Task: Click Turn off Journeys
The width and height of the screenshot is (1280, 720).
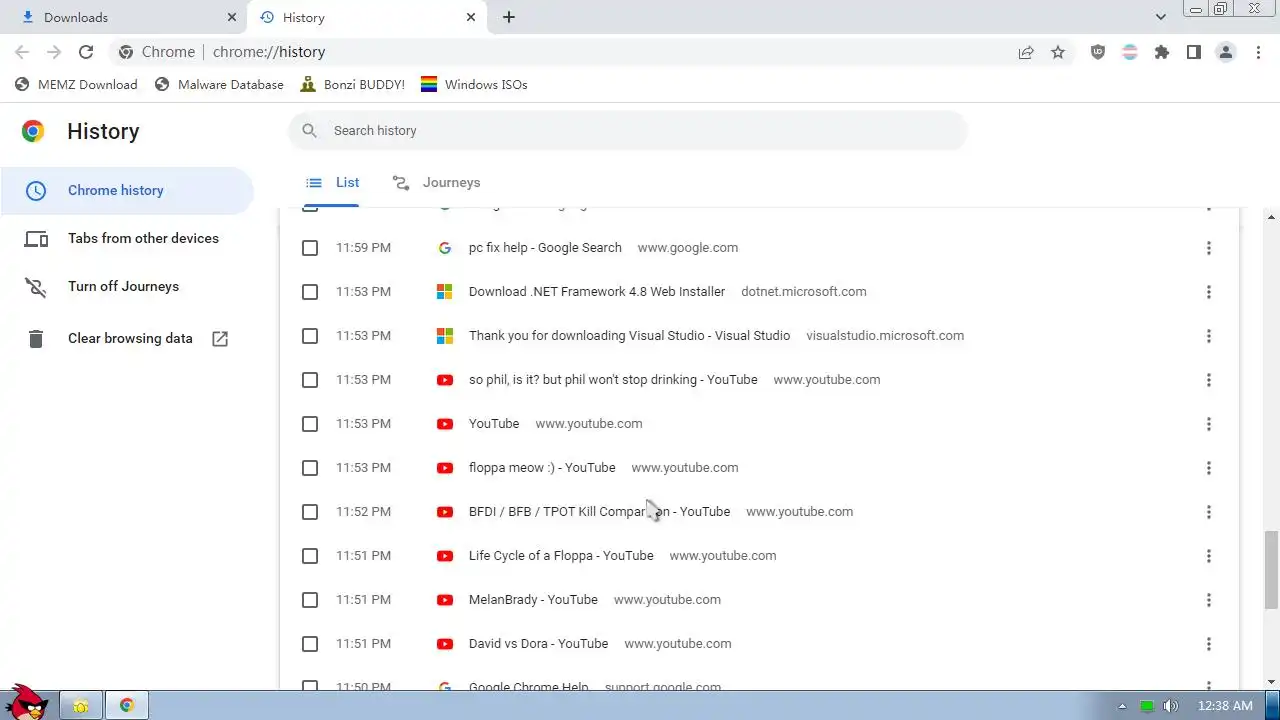Action: click(x=127, y=287)
